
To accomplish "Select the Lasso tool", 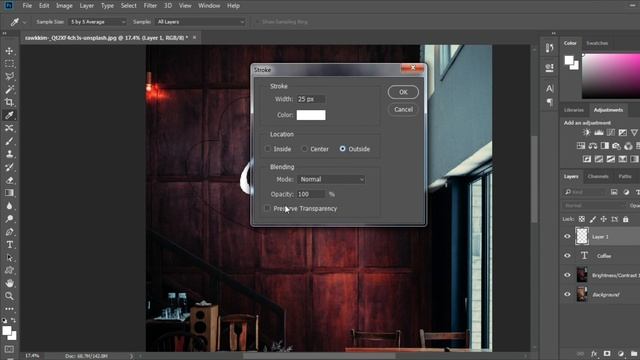I will click(x=9, y=76).
